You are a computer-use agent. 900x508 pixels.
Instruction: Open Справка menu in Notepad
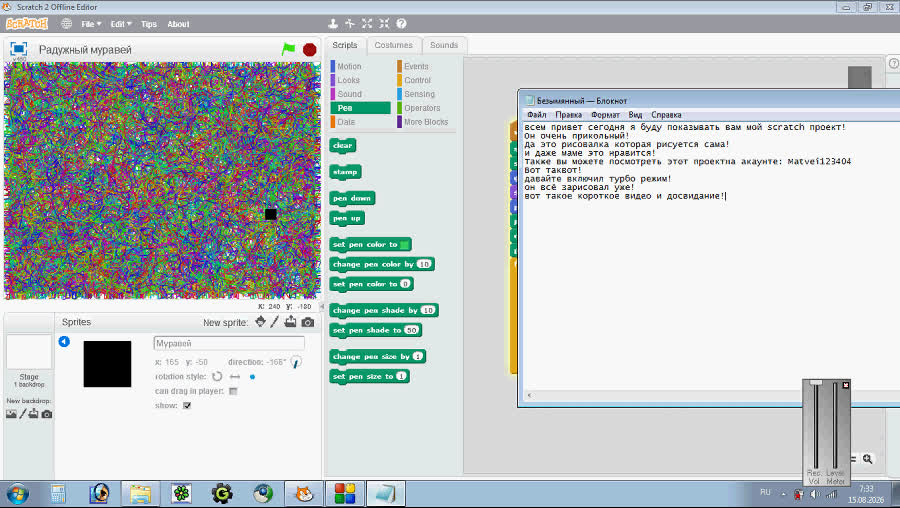[x=666, y=115]
